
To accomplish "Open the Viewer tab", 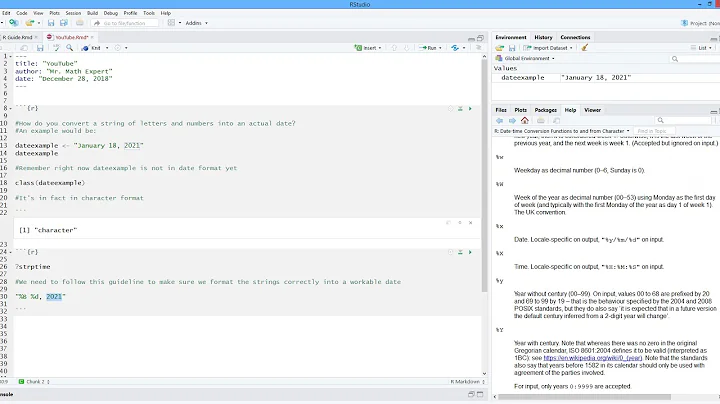I will point(592,110).
